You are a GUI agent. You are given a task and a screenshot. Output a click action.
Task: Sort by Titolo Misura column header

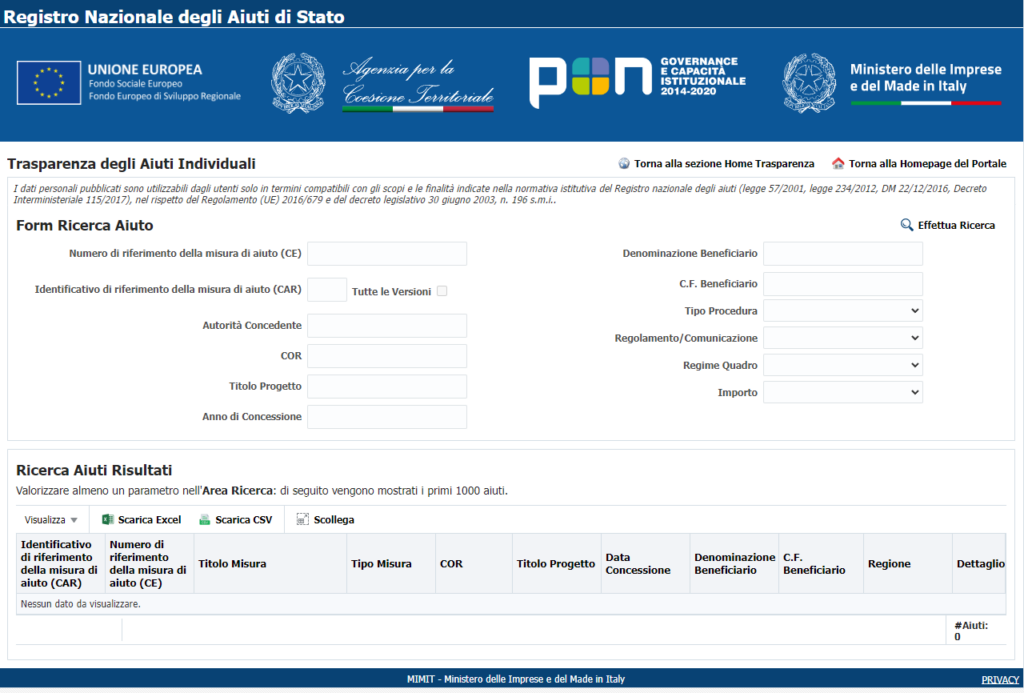pyautogui.click(x=270, y=564)
